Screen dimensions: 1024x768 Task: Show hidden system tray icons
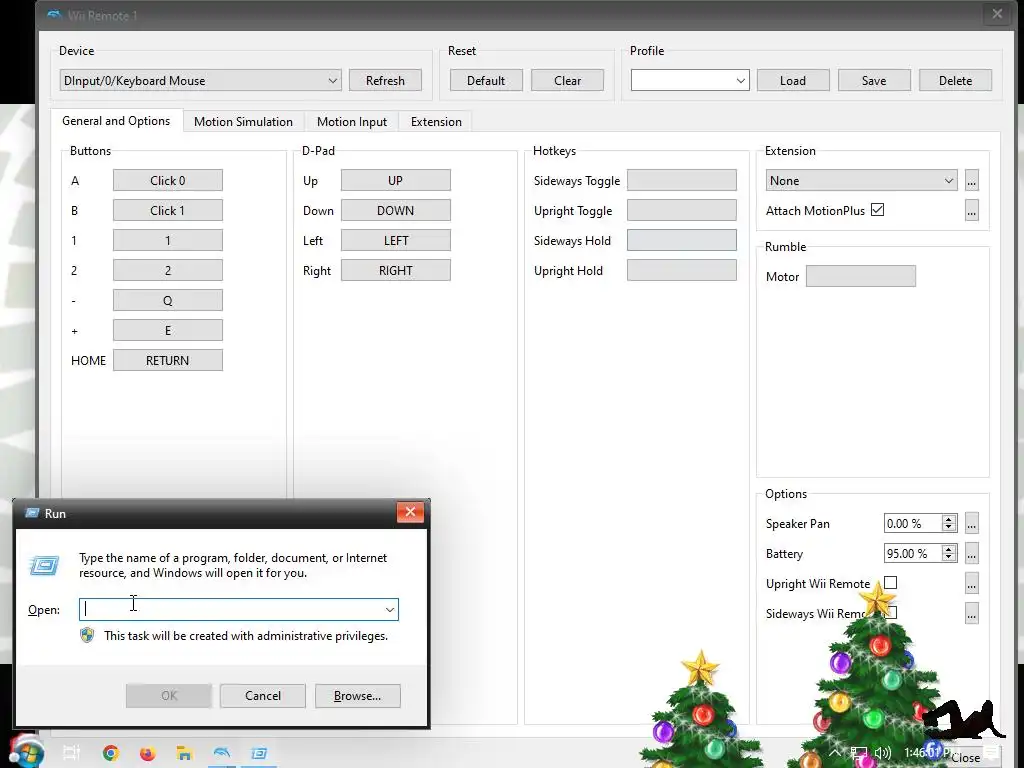pyautogui.click(x=835, y=753)
